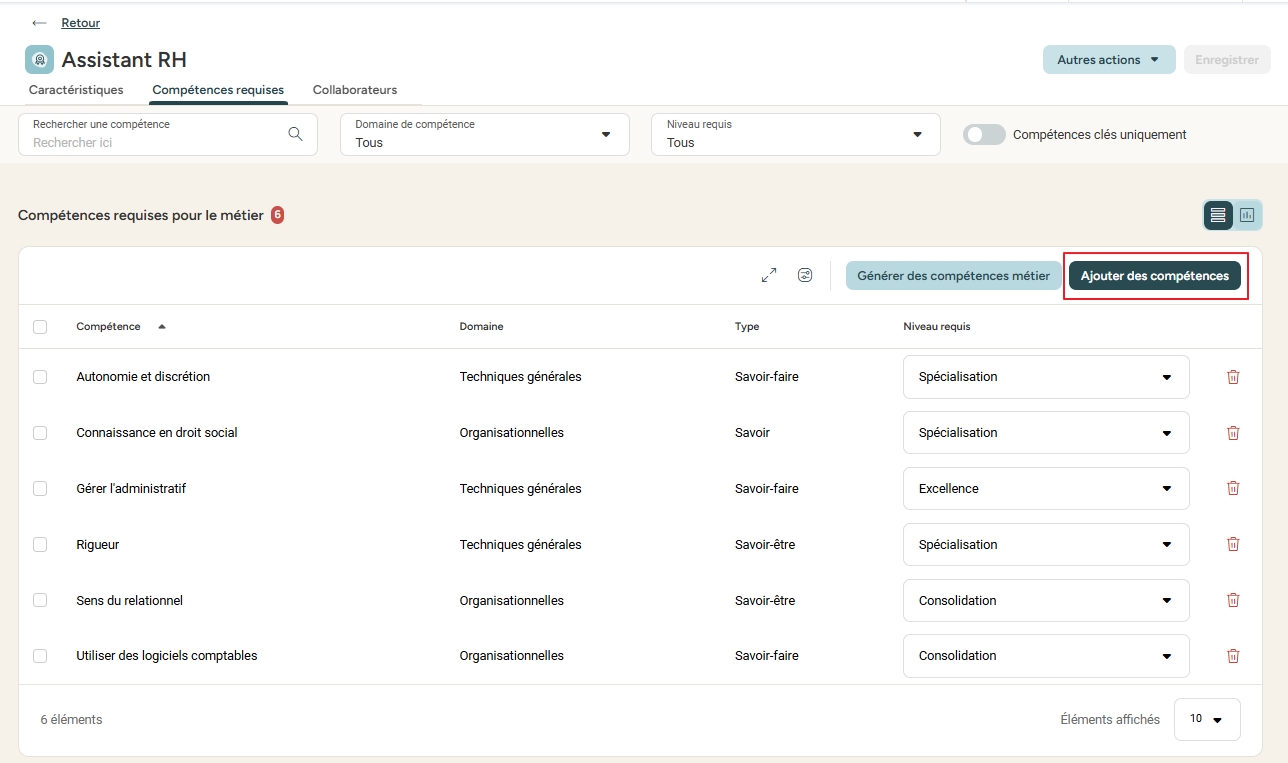
Task: Delete the Gérer l'administratif competence
Action: click(x=1233, y=489)
